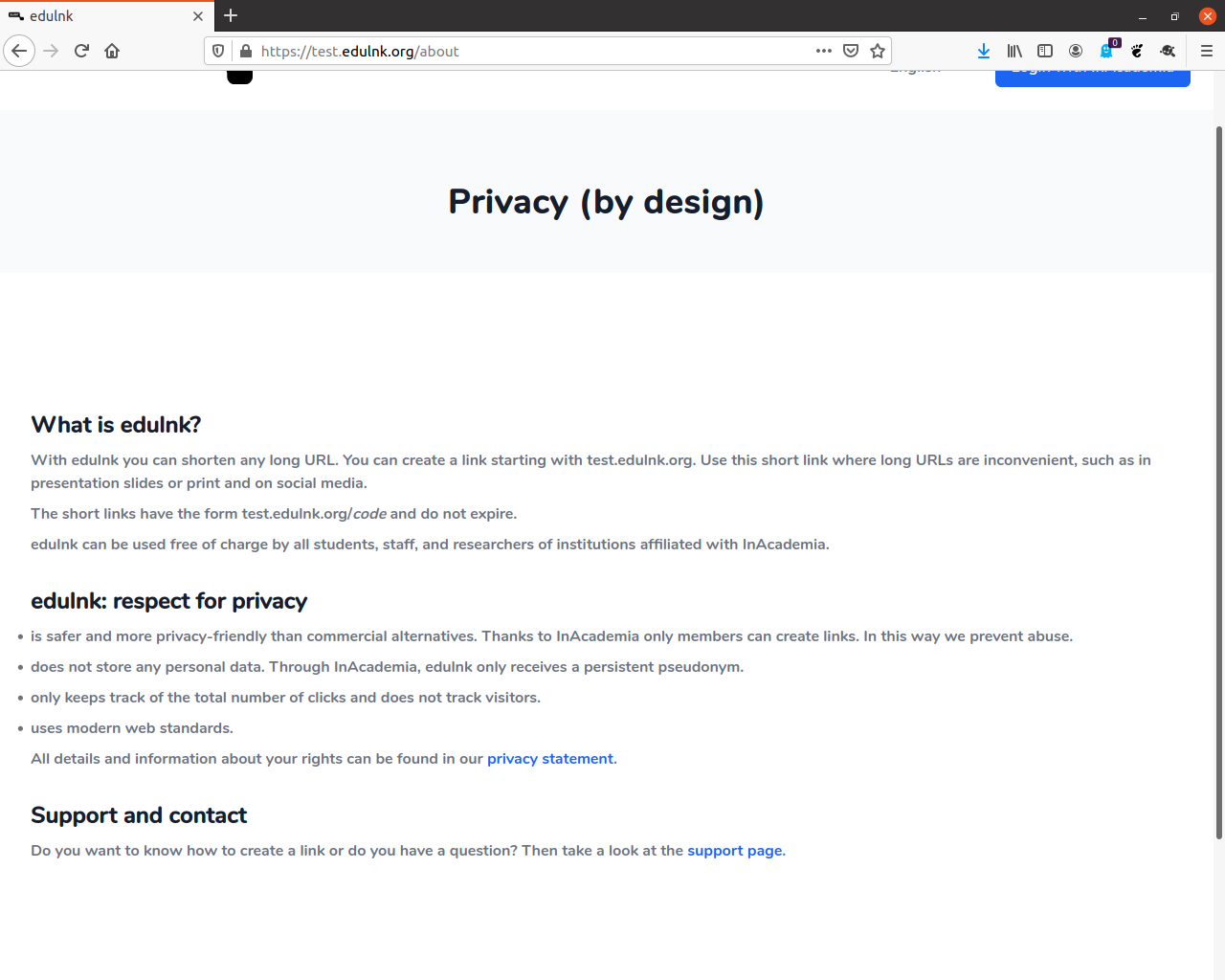
Task: Close the edulnk tab
Action: pyautogui.click(x=198, y=16)
